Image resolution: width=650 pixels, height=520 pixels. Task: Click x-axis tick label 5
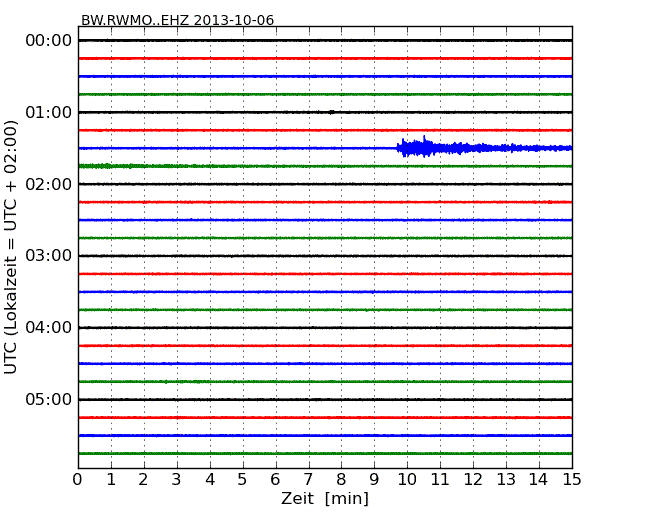242,480
